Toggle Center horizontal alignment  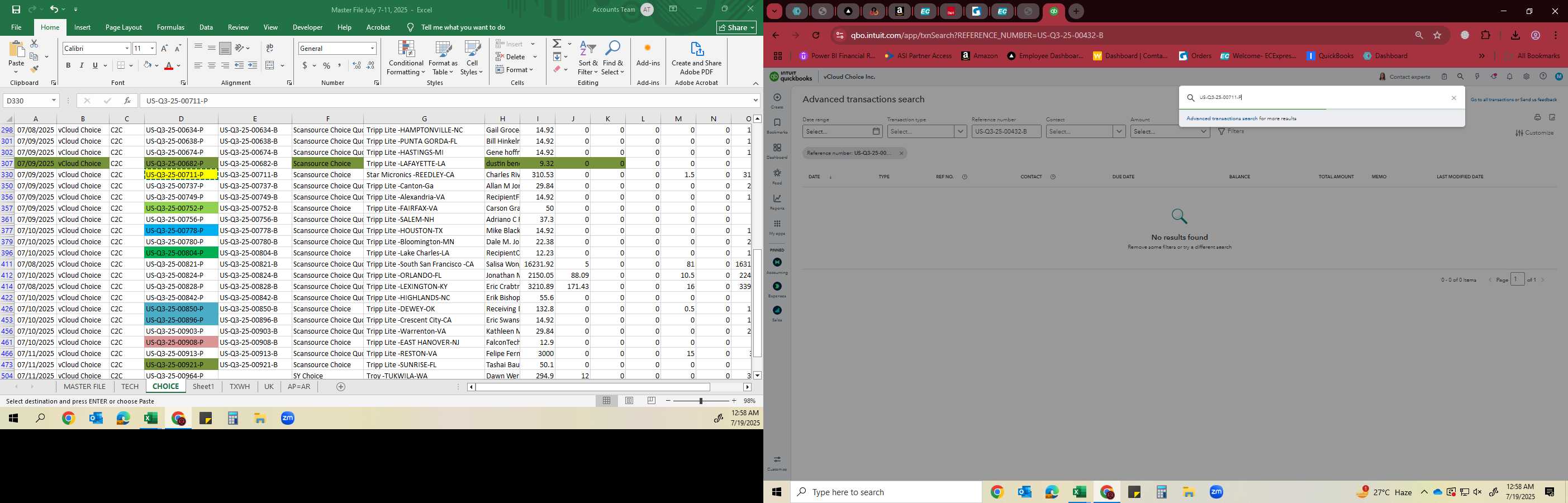212,66
